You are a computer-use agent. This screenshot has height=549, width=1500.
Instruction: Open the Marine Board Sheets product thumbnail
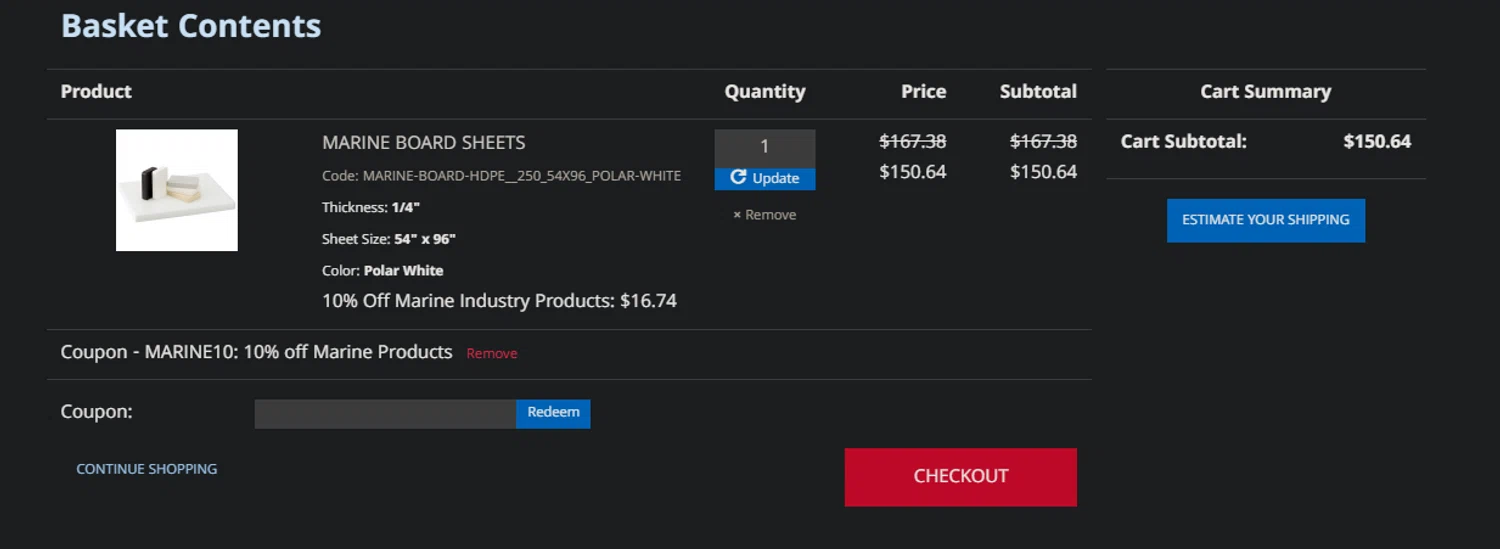coord(177,190)
